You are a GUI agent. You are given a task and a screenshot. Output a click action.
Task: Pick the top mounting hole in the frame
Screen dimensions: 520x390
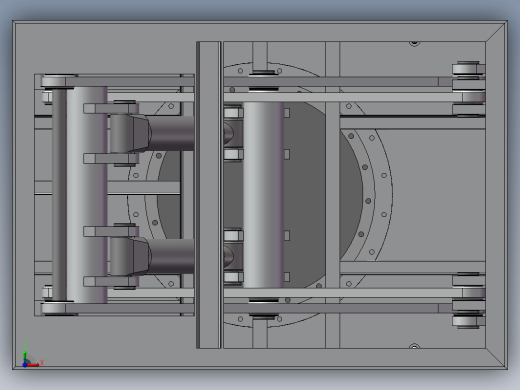click(x=414, y=43)
